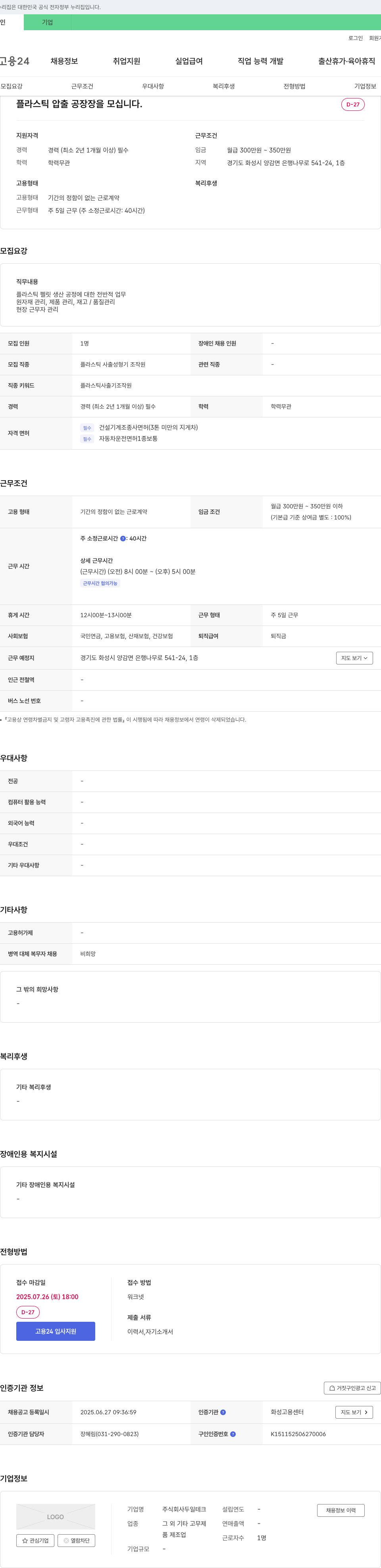The height and width of the screenshot is (1568, 381).
Task: Click the job title 플라스틱 압출 공장장을 모십니다
Action: [x=79, y=104]
